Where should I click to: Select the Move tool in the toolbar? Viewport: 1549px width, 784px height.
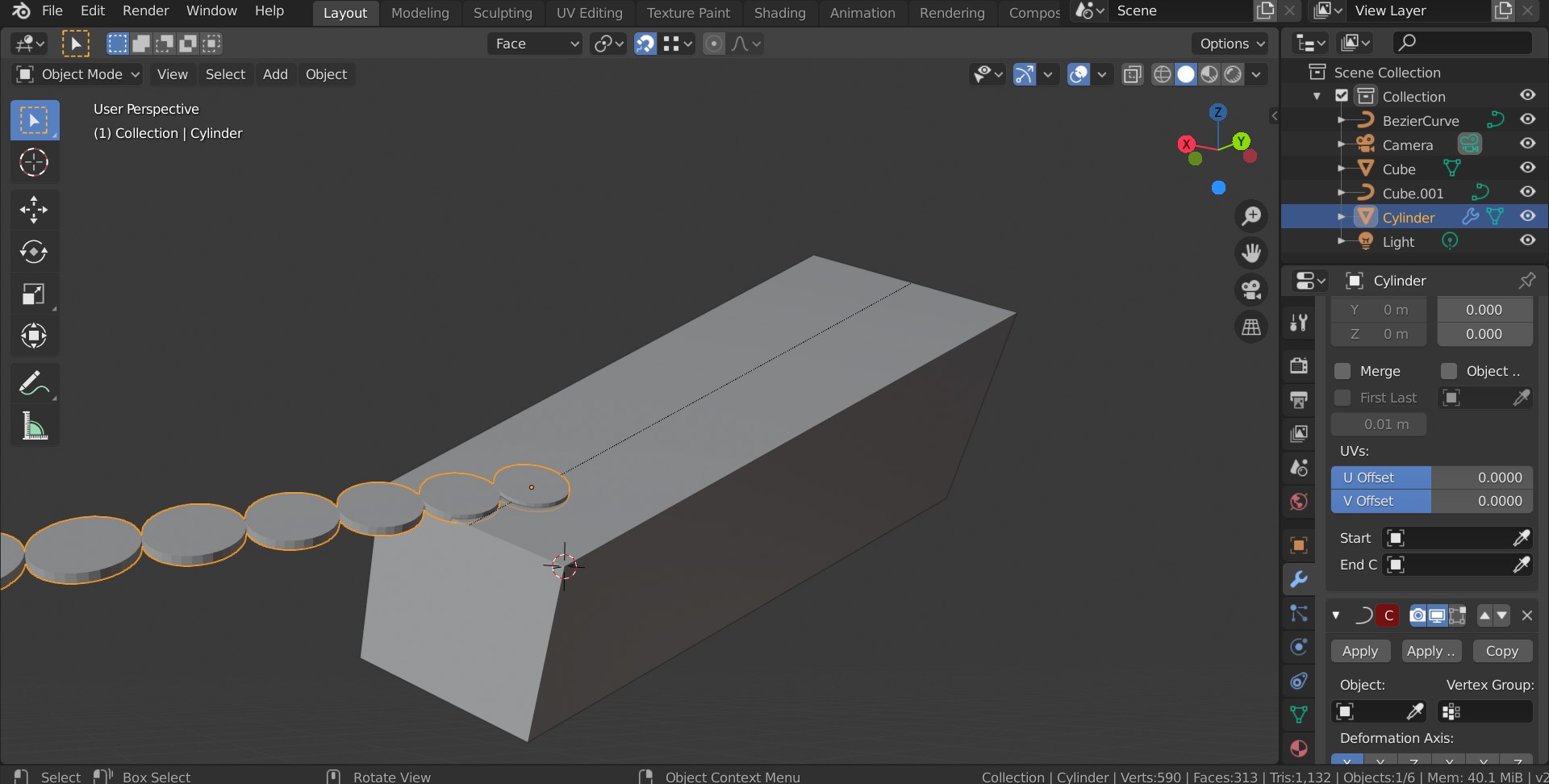click(x=34, y=210)
